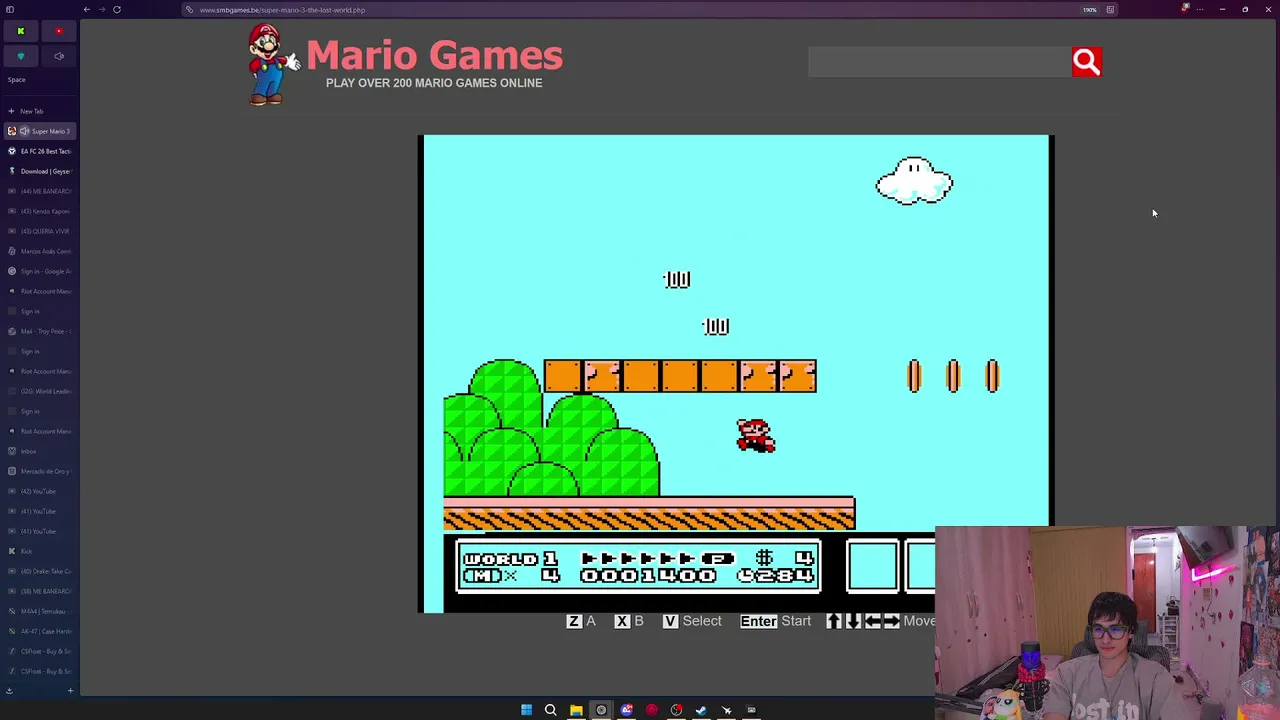
Task: Switch to the Mercado de Oro tab
Action: [40, 471]
